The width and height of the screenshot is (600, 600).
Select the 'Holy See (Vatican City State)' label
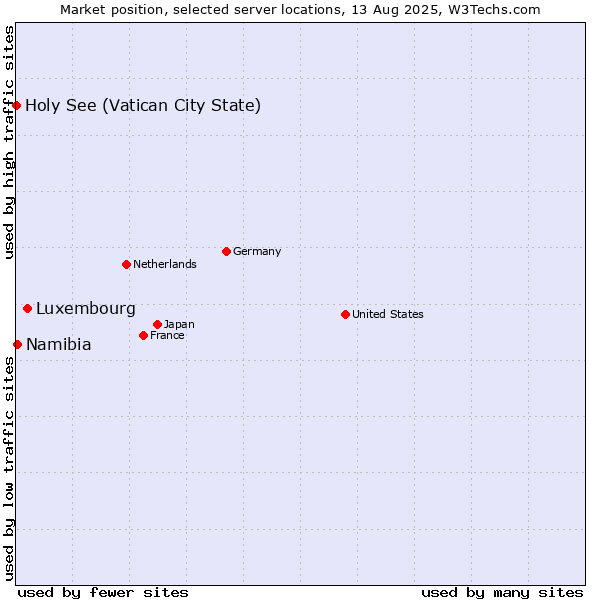tap(143, 106)
